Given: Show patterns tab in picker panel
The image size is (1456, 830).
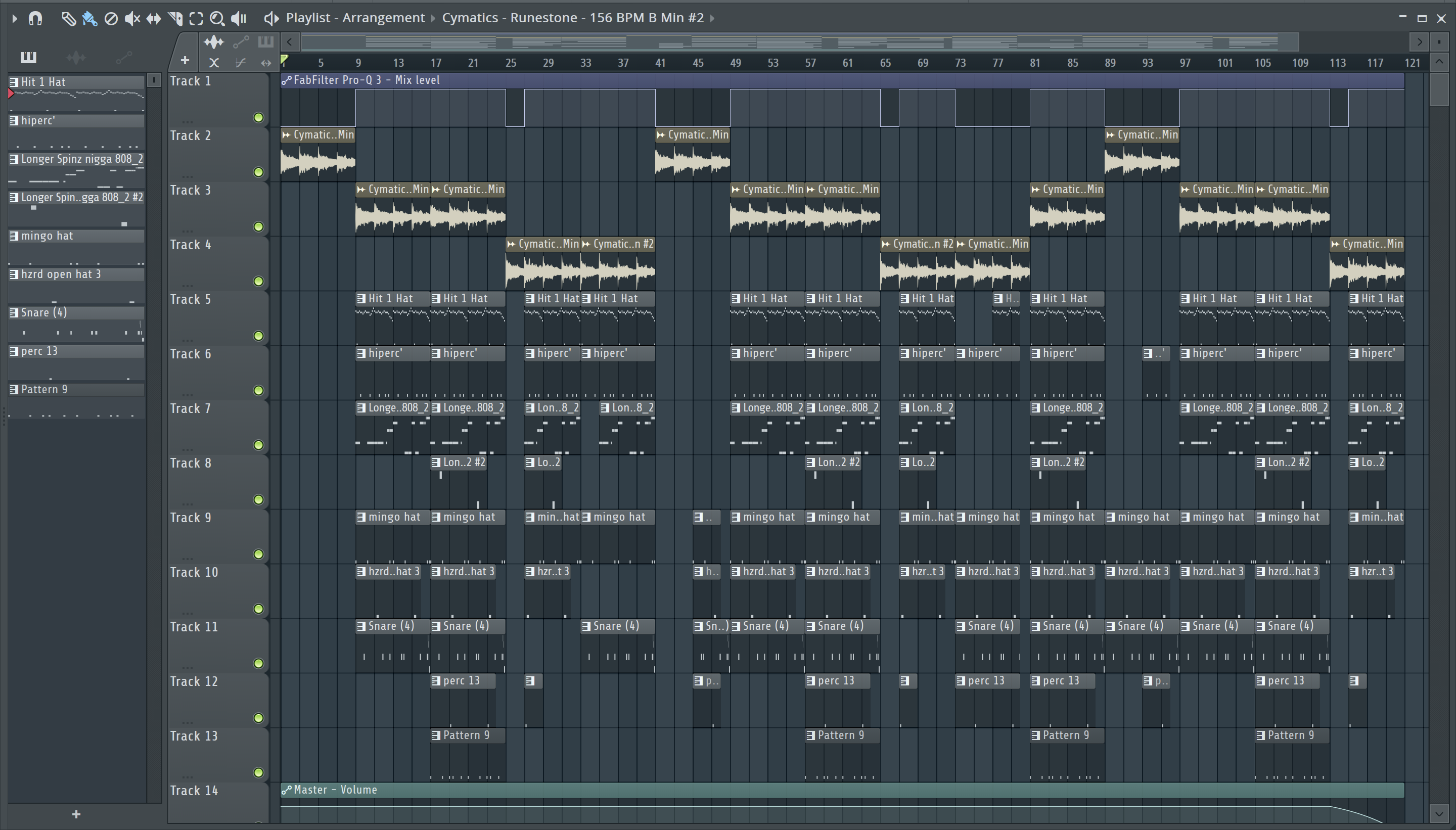Looking at the screenshot, I should (28, 57).
